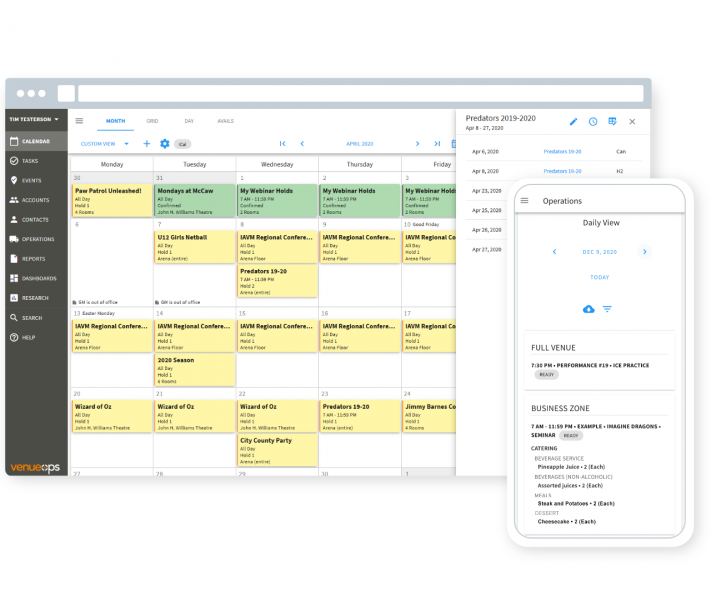This screenshot has height=600, width=711.
Task: Open the filter icon in Operations daily view
Action: click(607, 309)
